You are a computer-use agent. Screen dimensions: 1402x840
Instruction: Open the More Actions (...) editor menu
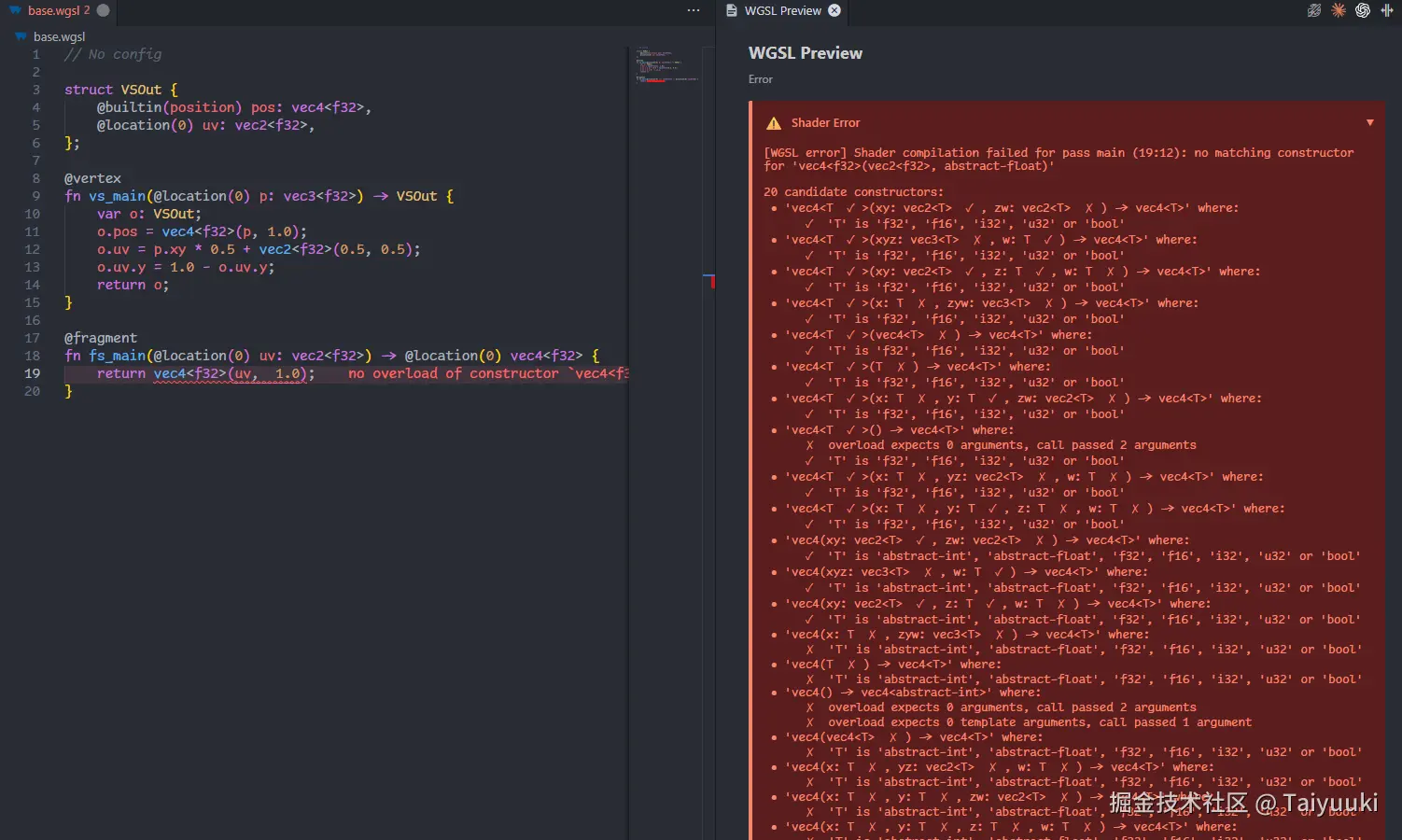click(x=693, y=9)
